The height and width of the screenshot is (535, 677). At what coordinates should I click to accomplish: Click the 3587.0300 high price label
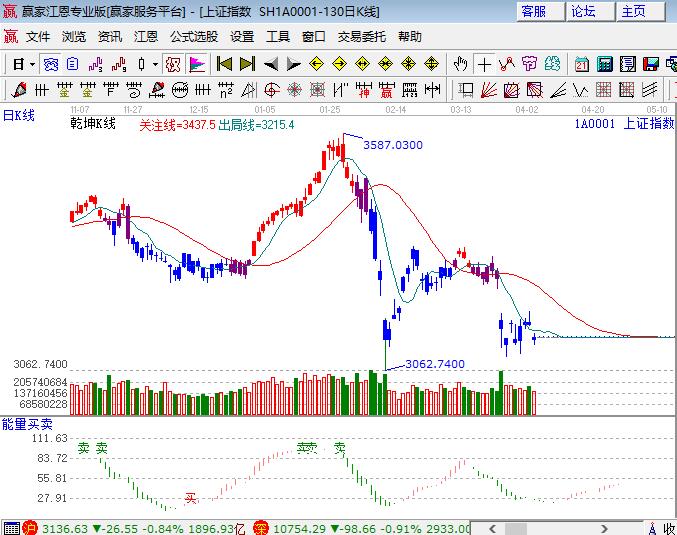(x=392, y=145)
